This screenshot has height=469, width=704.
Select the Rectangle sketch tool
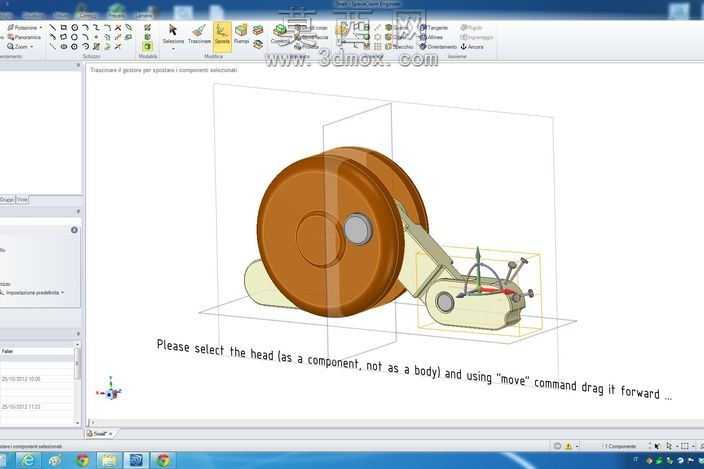pyautogui.click(x=64, y=28)
